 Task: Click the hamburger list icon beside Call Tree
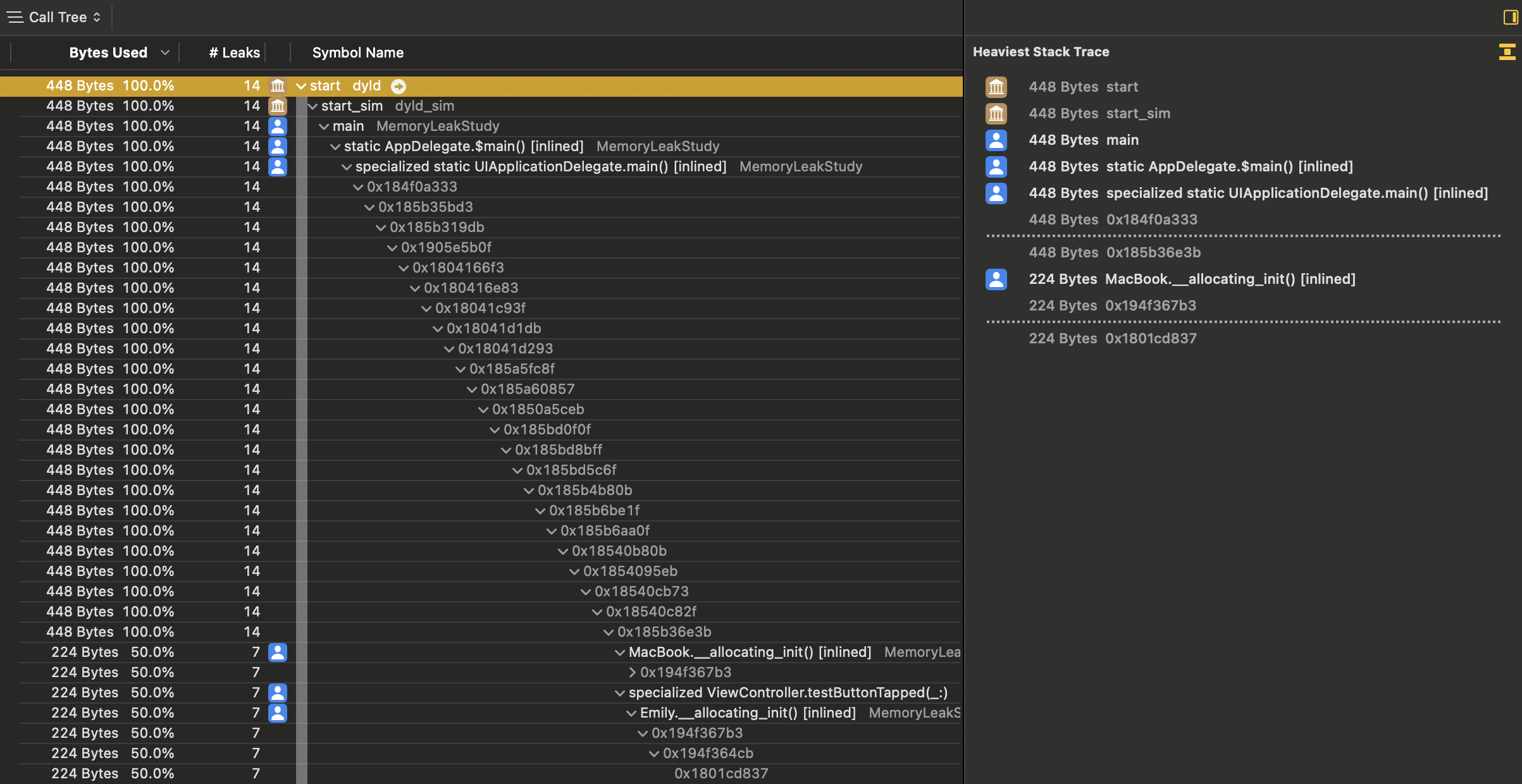coord(15,17)
